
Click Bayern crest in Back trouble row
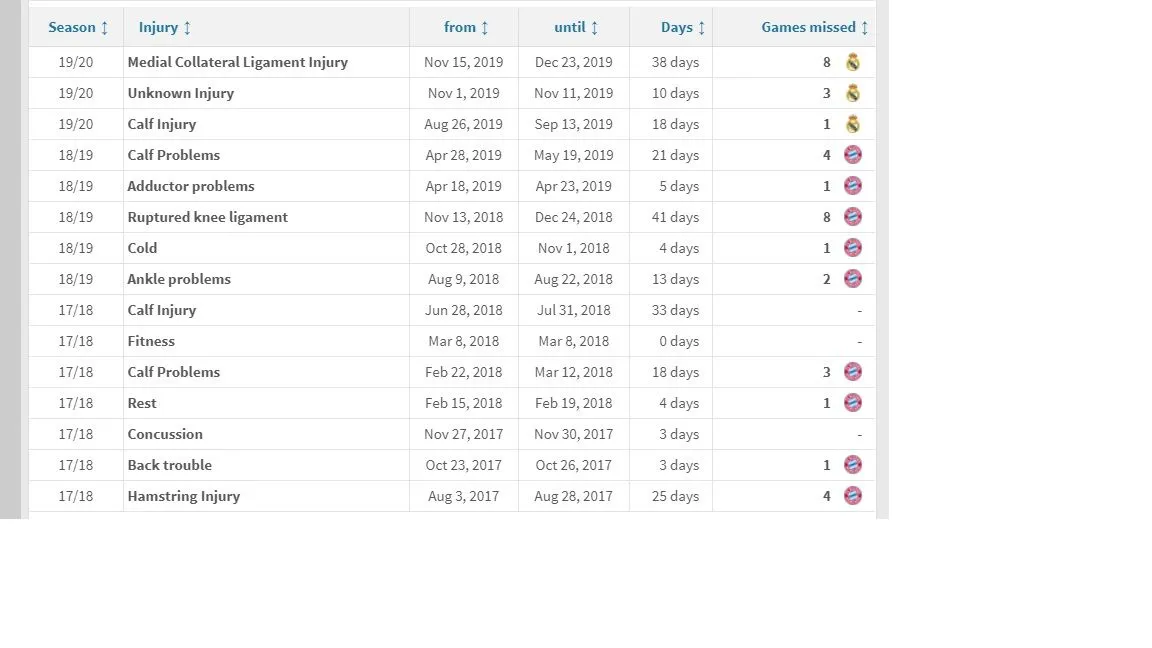852,465
